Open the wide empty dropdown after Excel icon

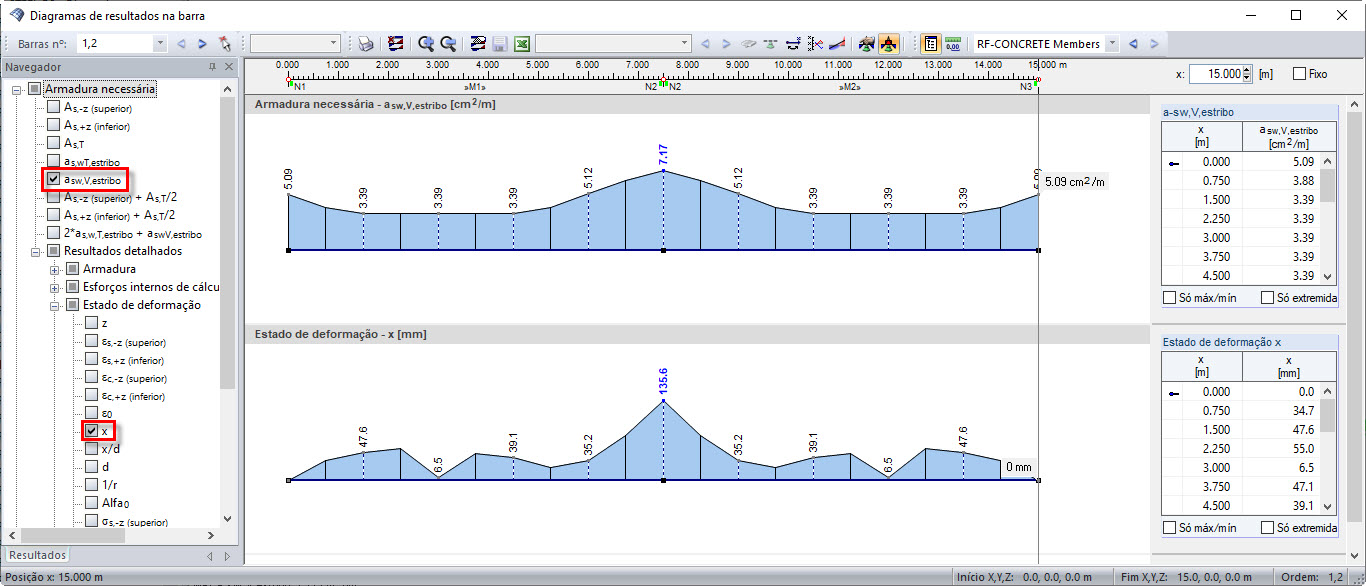pyautogui.click(x=684, y=44)
